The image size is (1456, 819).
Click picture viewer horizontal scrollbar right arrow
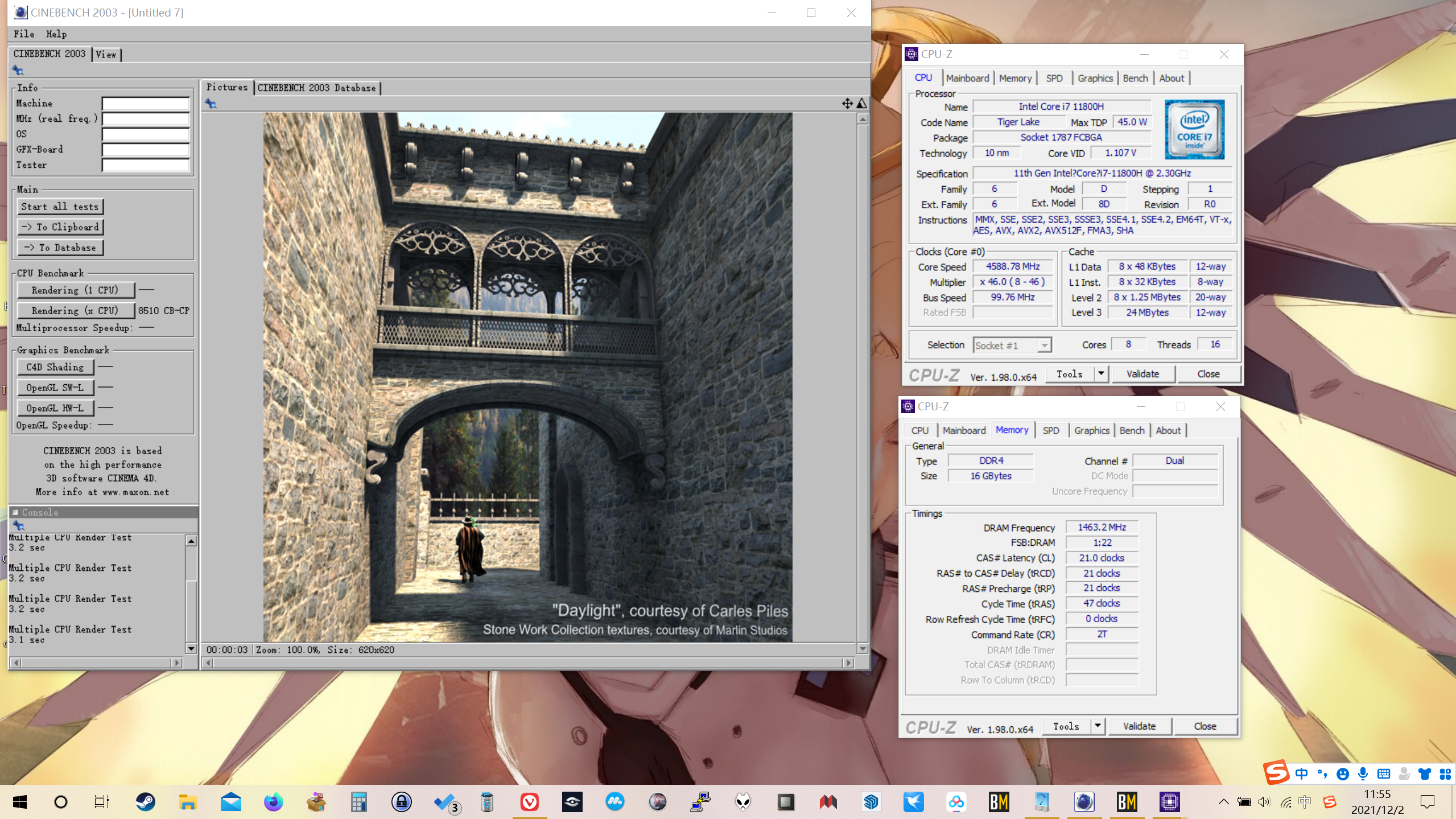pyautogui.click(x=848, y=663)
